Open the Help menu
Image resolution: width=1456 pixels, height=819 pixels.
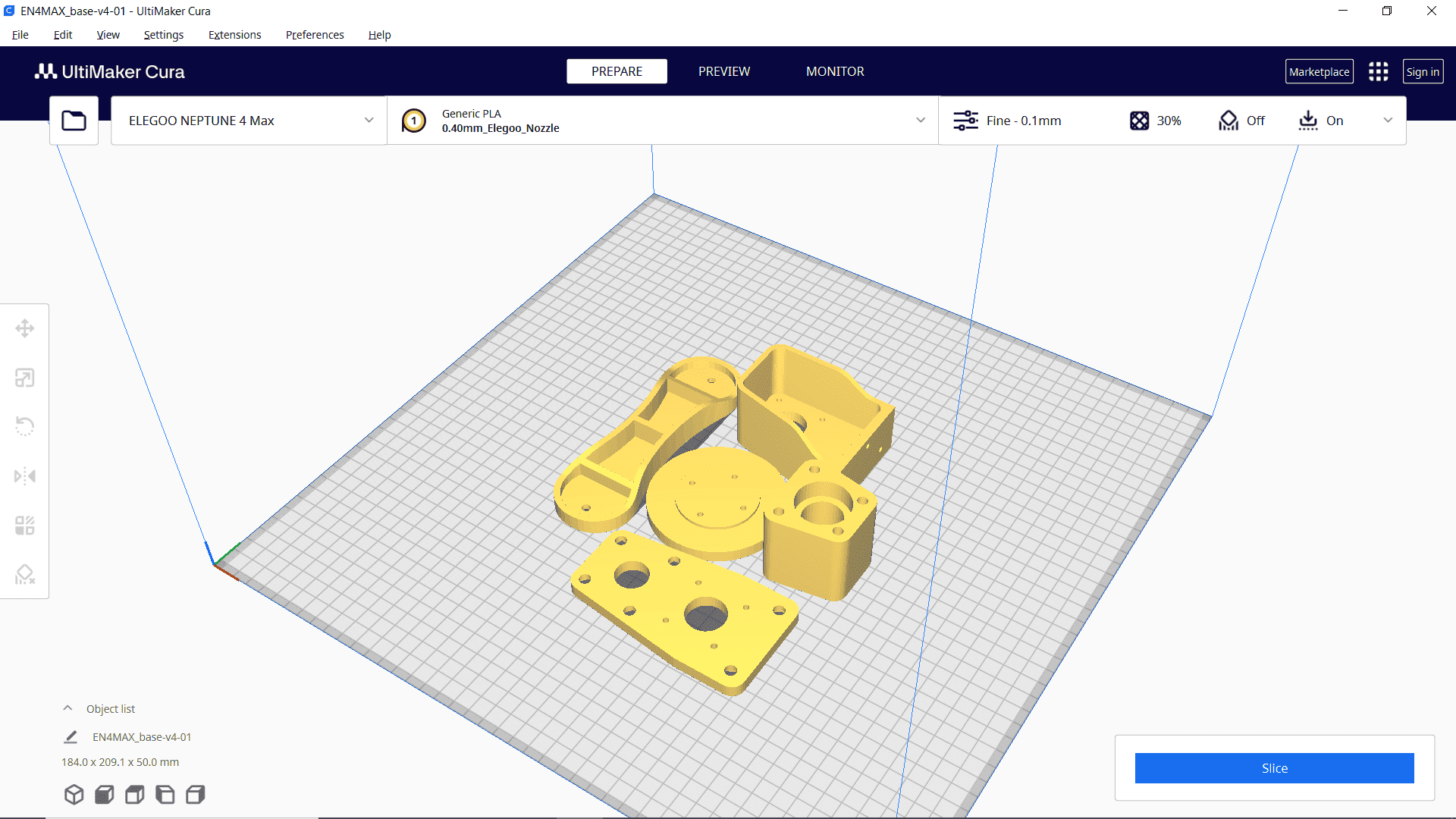(379, 35)
